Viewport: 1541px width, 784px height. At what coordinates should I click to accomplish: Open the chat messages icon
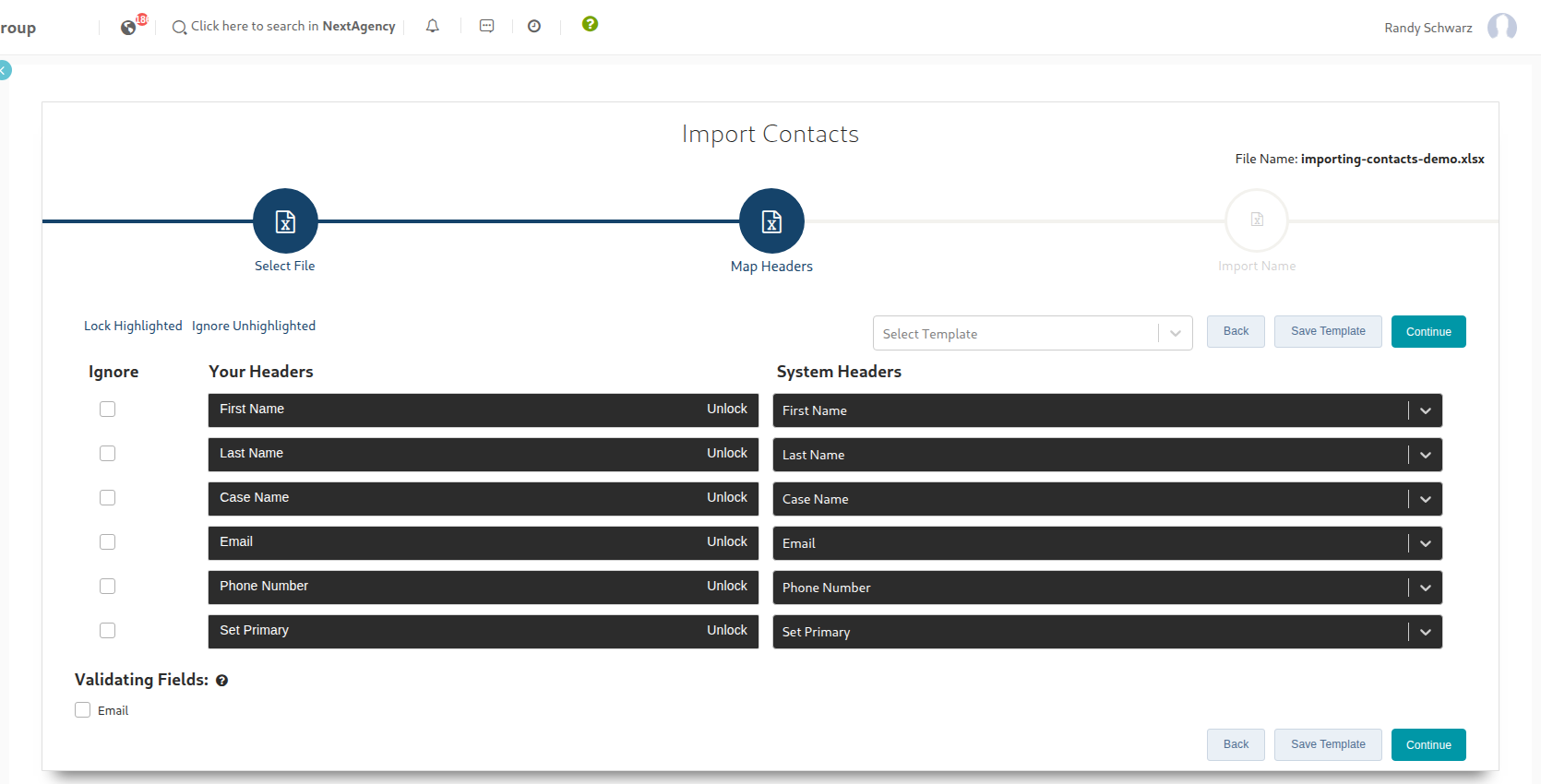pos(487,26)
